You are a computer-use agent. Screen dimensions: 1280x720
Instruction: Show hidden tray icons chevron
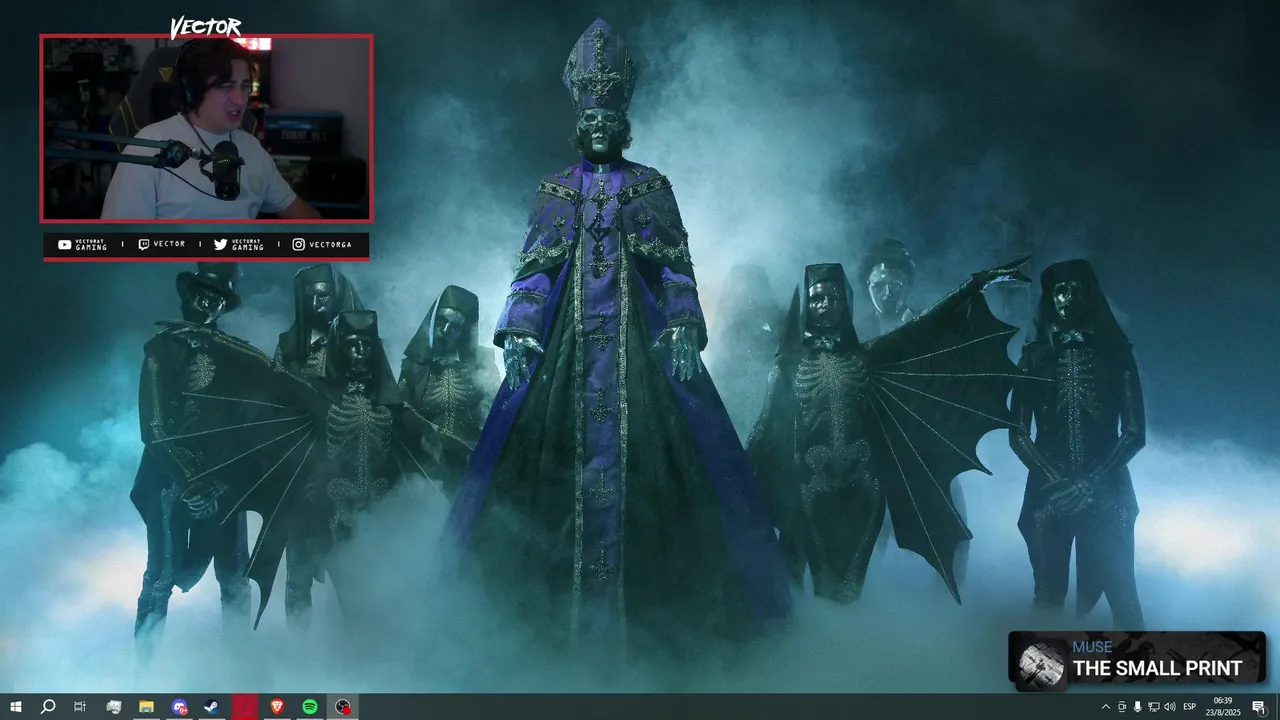[x=1105, y=707]
